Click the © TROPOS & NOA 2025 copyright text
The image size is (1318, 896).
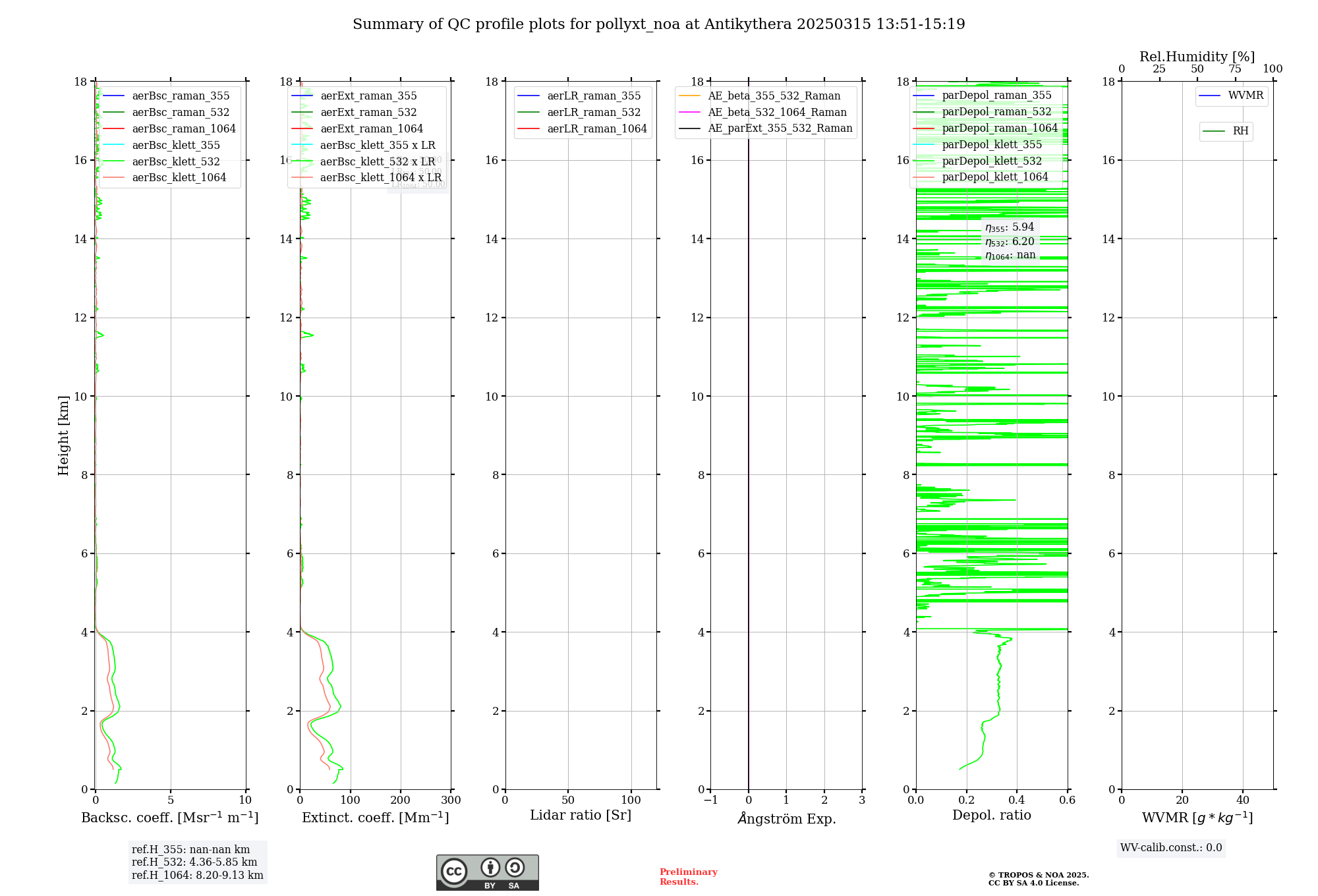[1039, 875]
